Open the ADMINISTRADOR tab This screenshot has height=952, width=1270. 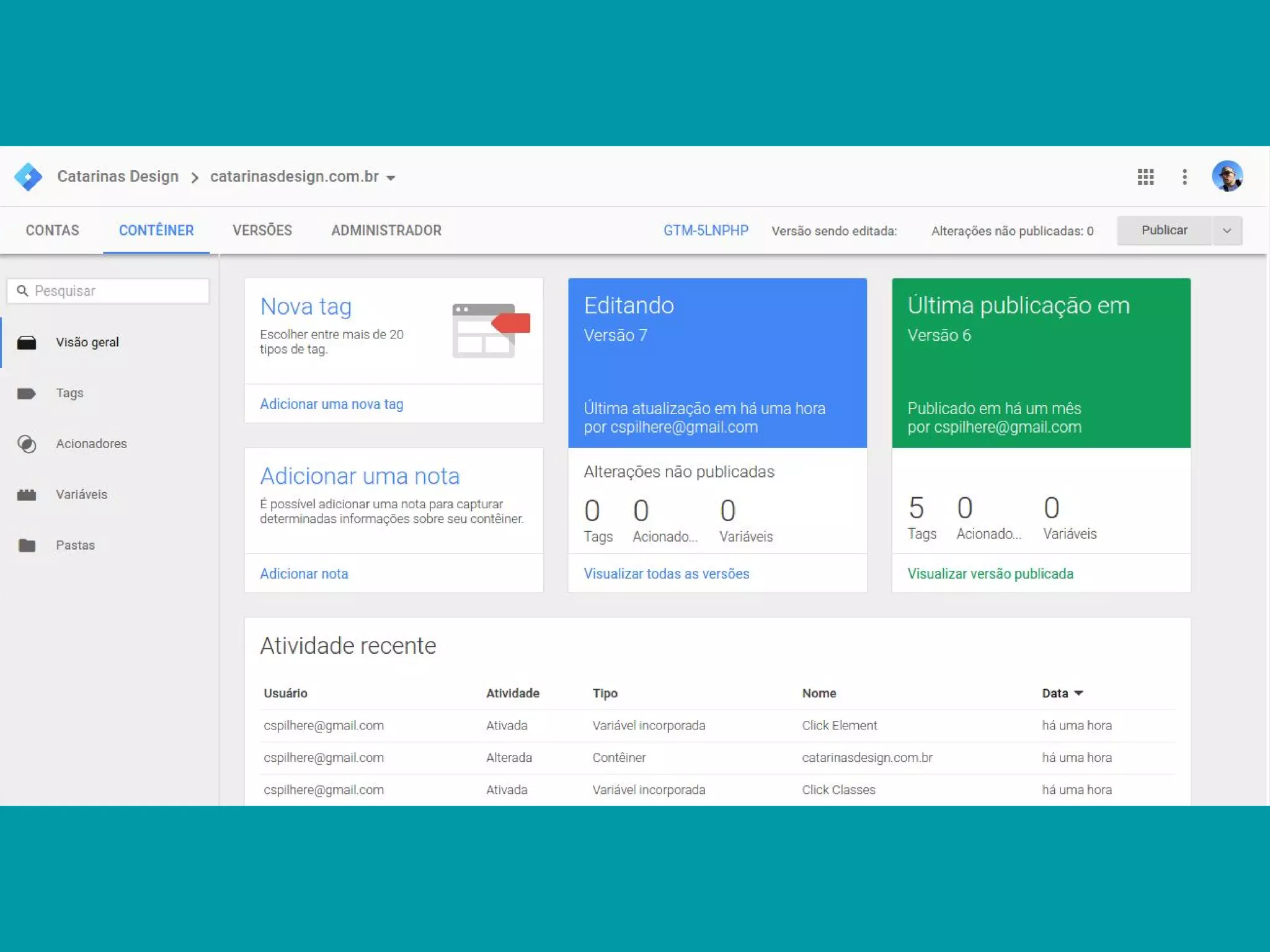386,231
